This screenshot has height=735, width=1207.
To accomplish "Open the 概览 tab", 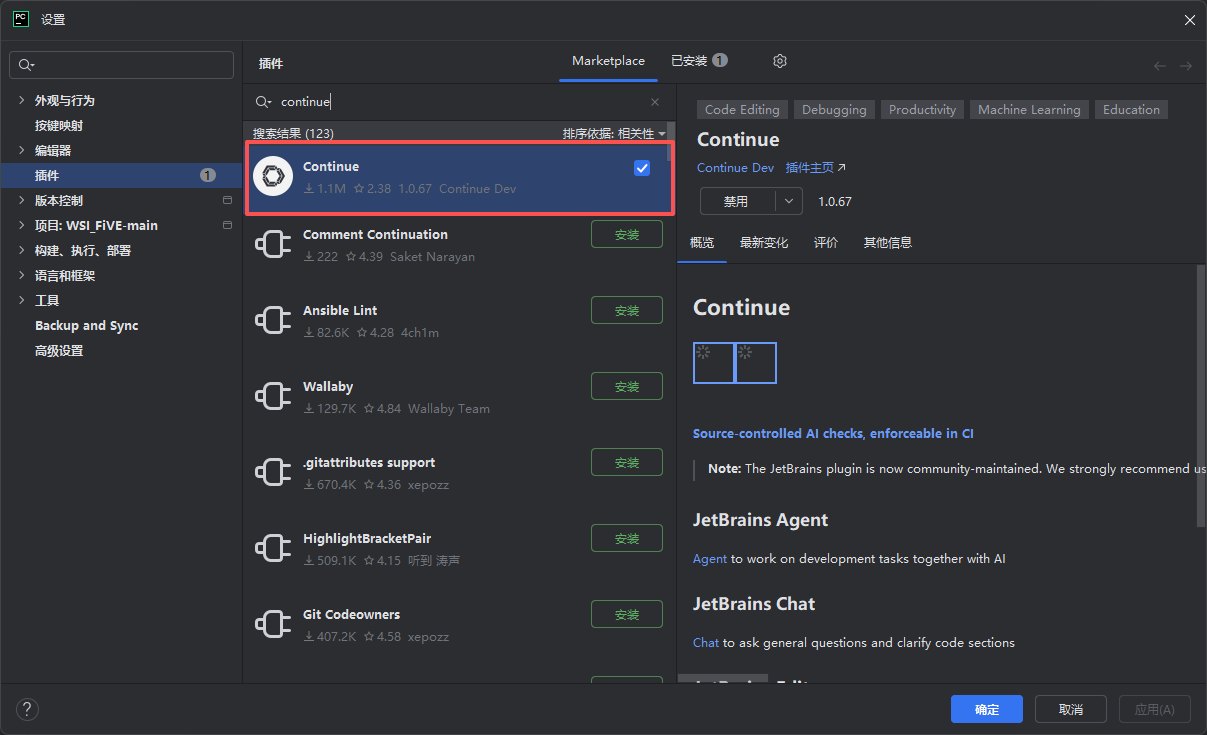I will (702, 243).
